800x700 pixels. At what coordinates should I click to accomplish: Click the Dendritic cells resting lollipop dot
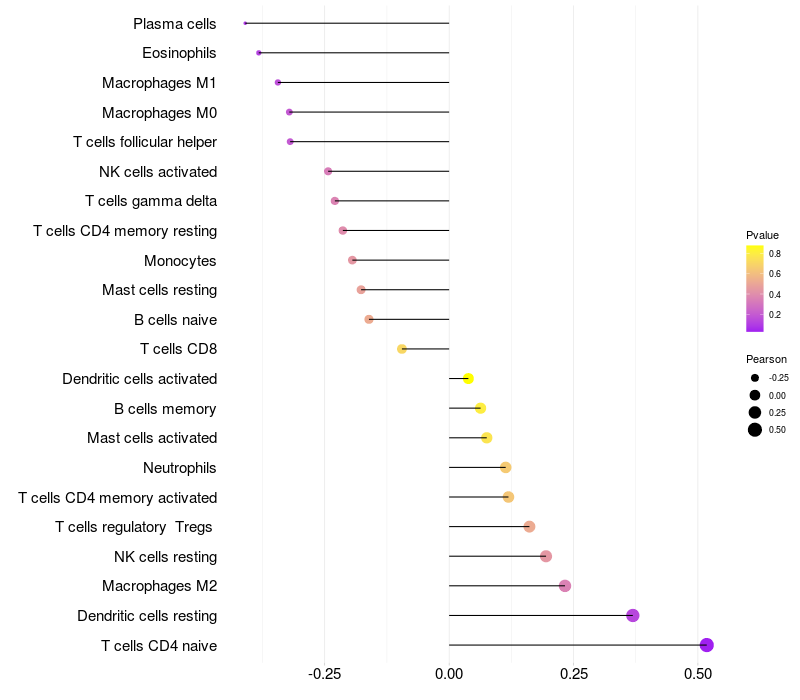633,615
